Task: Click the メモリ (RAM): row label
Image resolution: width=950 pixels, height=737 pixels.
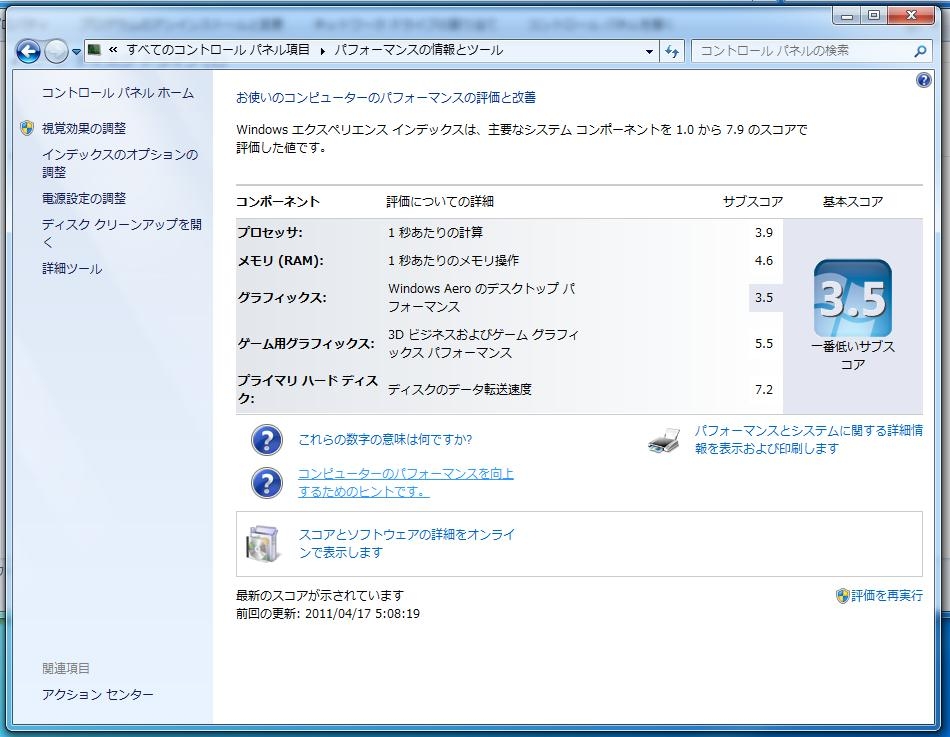Action: coord(281,261)
